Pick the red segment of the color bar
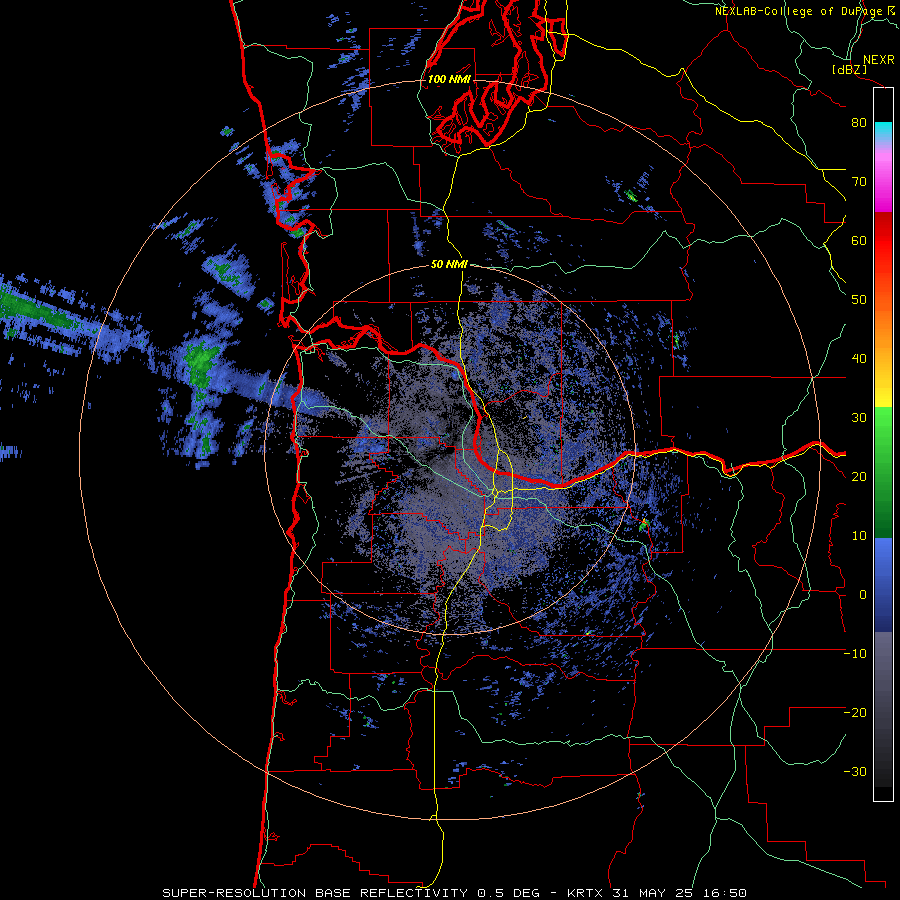 883,241
